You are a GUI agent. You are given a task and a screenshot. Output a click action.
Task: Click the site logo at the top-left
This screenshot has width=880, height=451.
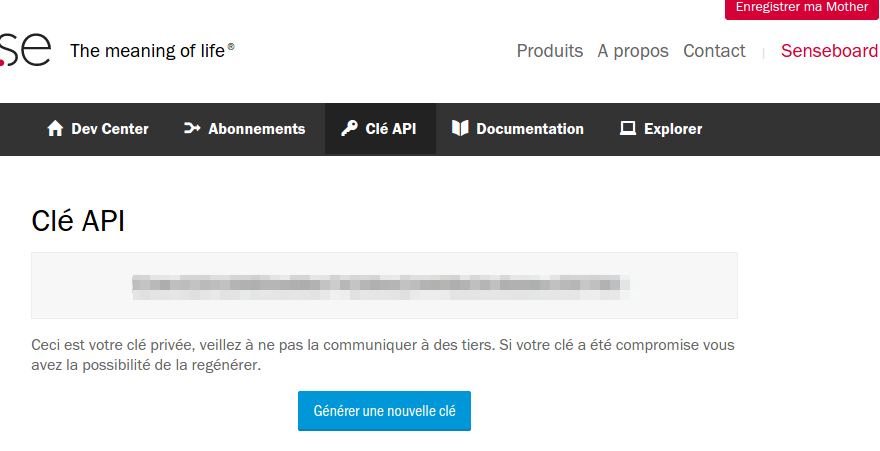click(24, 50)
